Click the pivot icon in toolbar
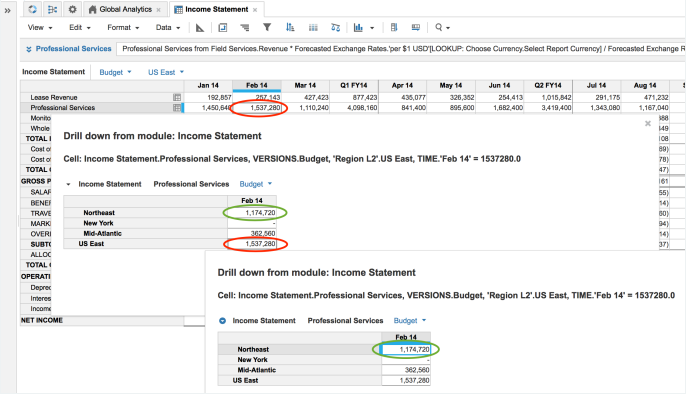 tap(223, 28)
